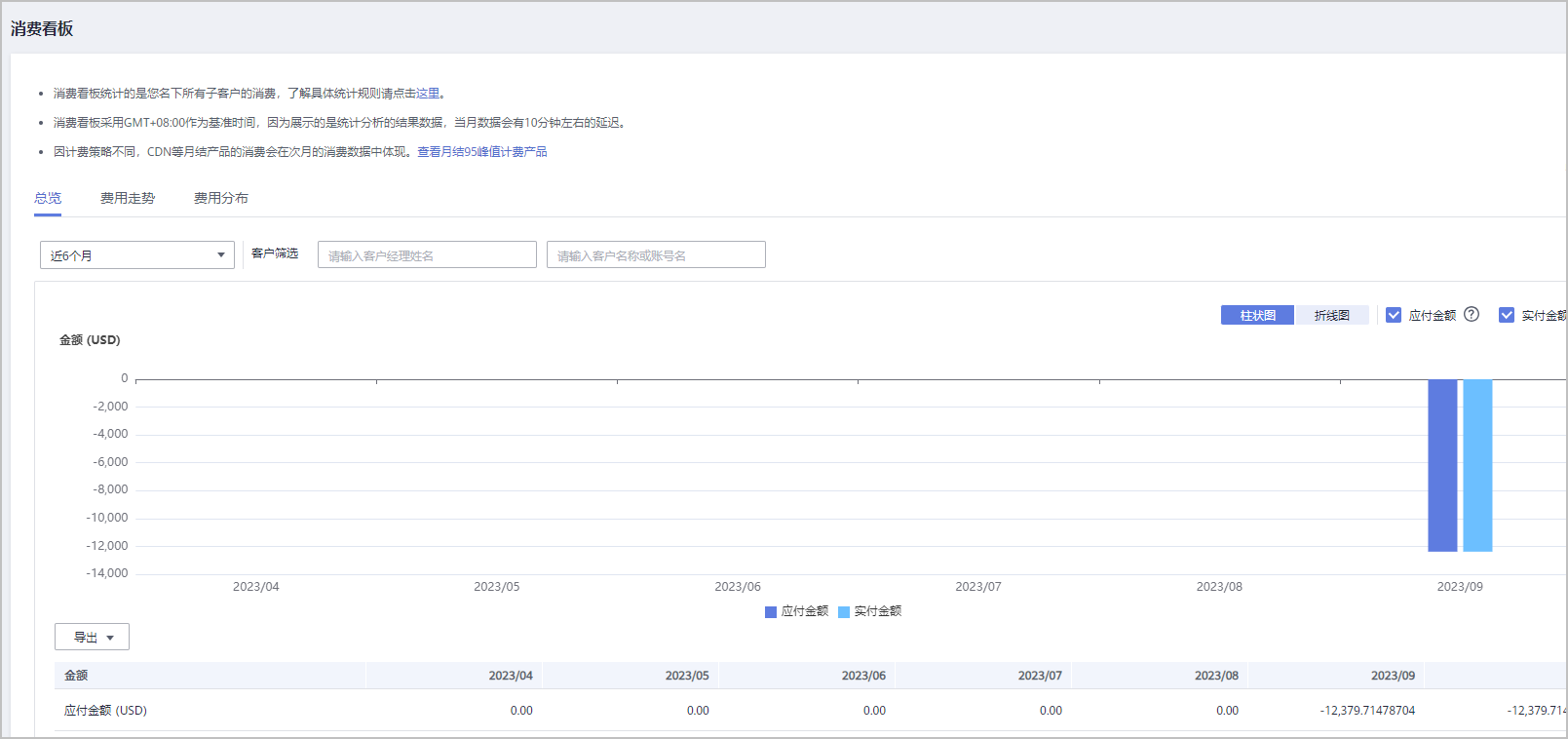Click the 2023/04 table column header

pyautogui.click(x=510, y=676)
